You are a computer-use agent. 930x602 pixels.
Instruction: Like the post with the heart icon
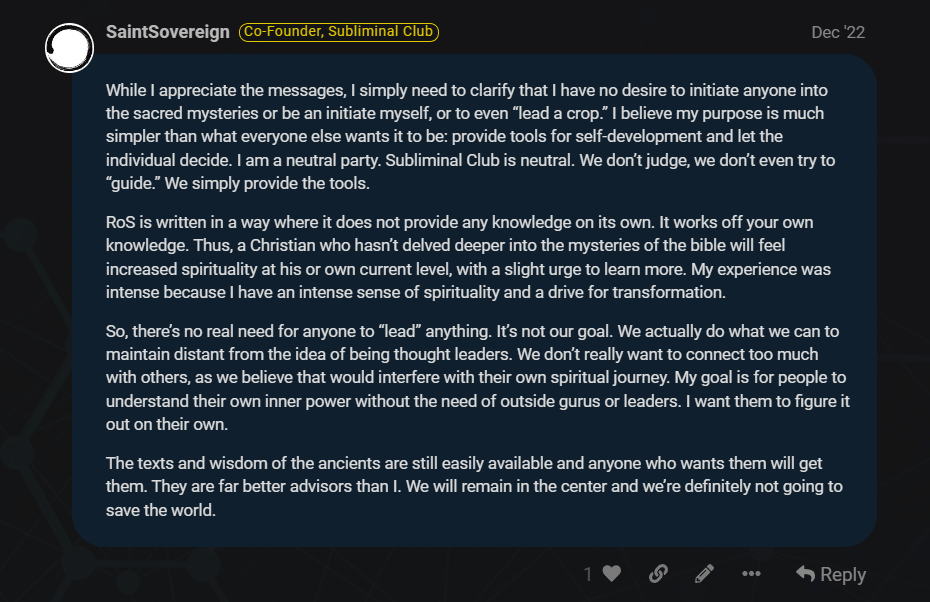tap(612, 574)
